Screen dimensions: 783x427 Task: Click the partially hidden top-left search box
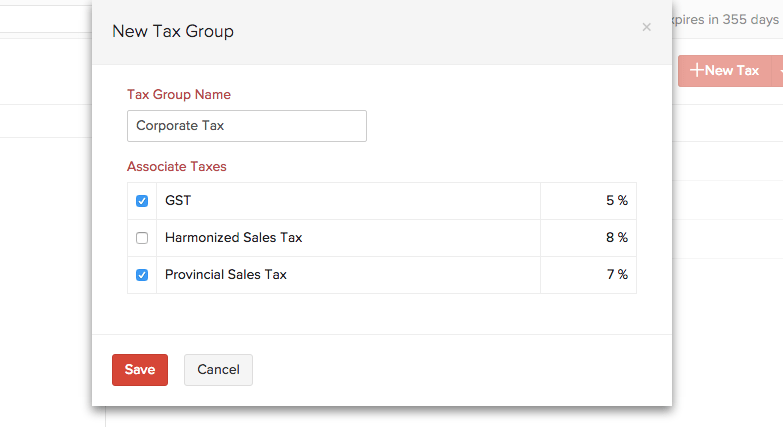click(45, 18)
